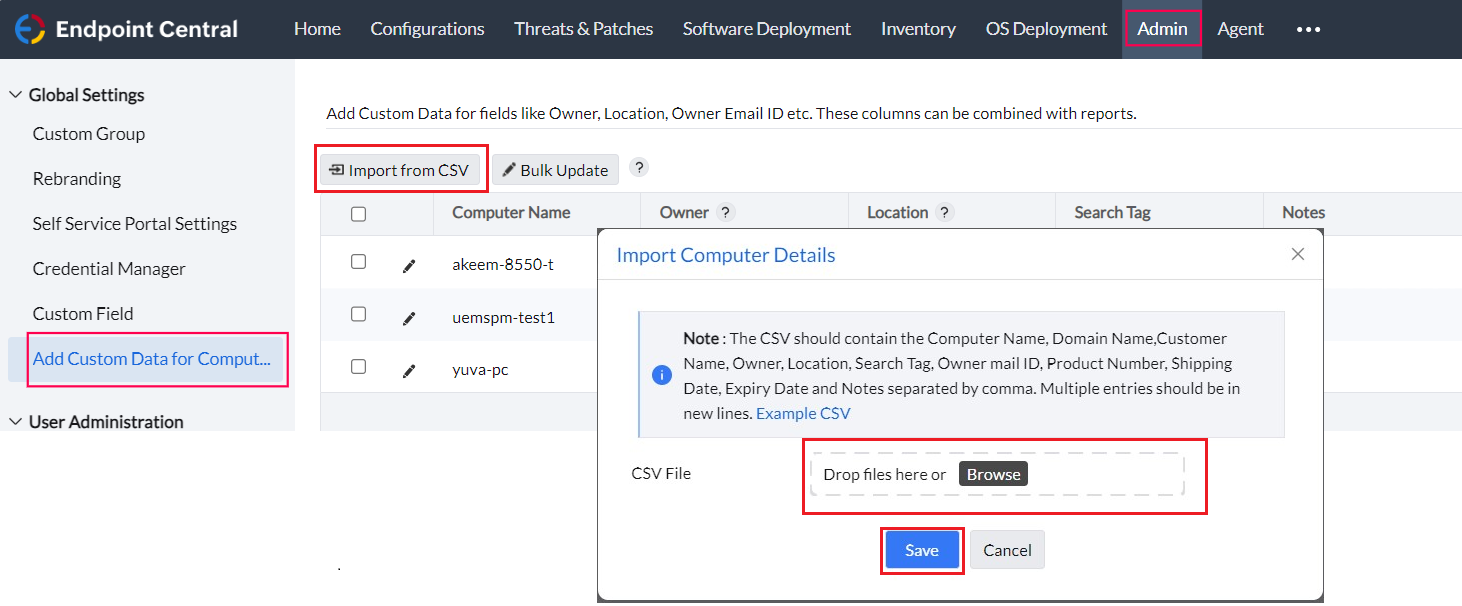1462x606 pixels.
Task: Click the Search Tag column header
Action: [1112, 212]
